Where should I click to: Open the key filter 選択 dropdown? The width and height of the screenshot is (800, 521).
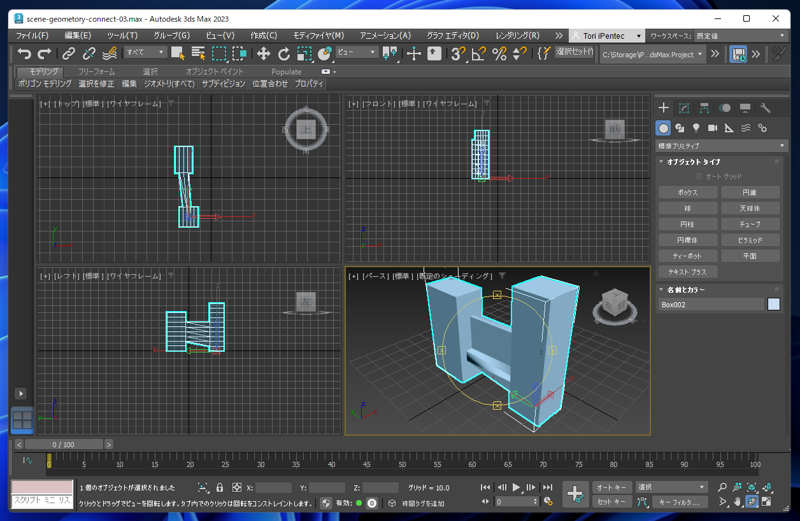pyautogui.click(x=671, y=487)
